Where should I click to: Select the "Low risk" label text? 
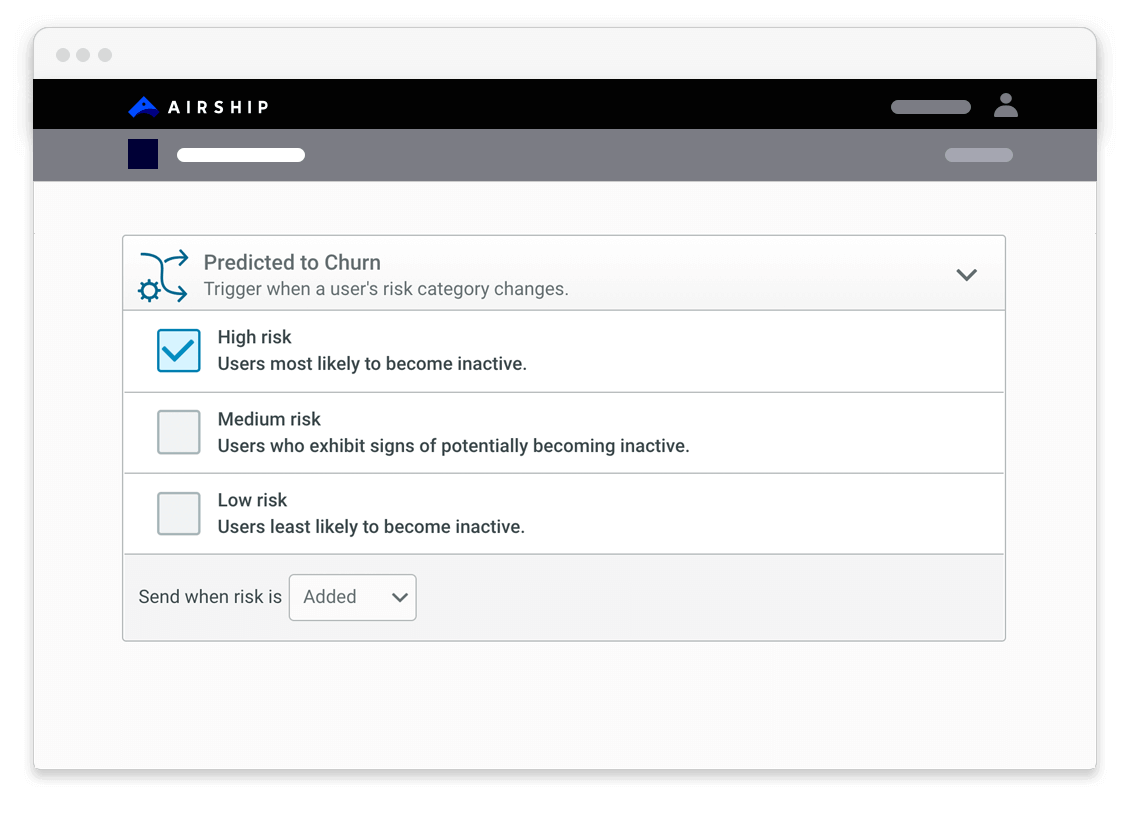click(252, 500)
